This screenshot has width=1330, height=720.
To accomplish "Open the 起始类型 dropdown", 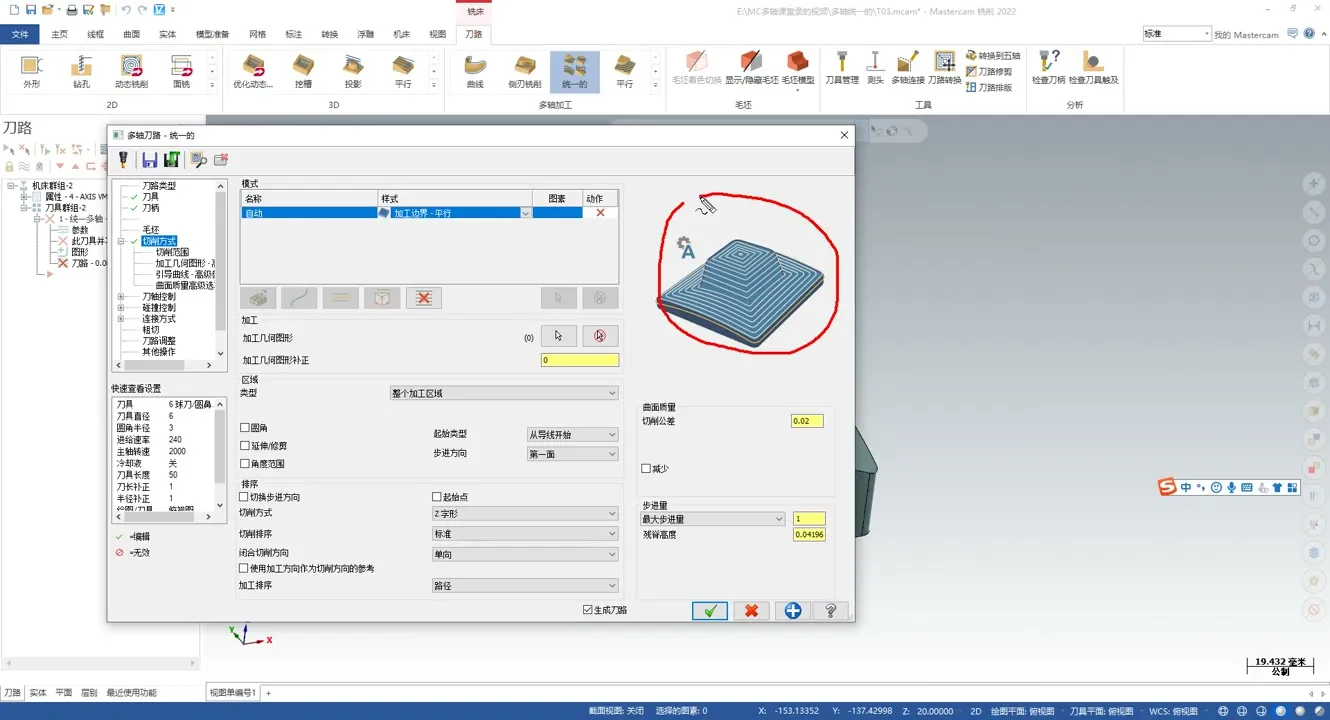I will [572, 435].
